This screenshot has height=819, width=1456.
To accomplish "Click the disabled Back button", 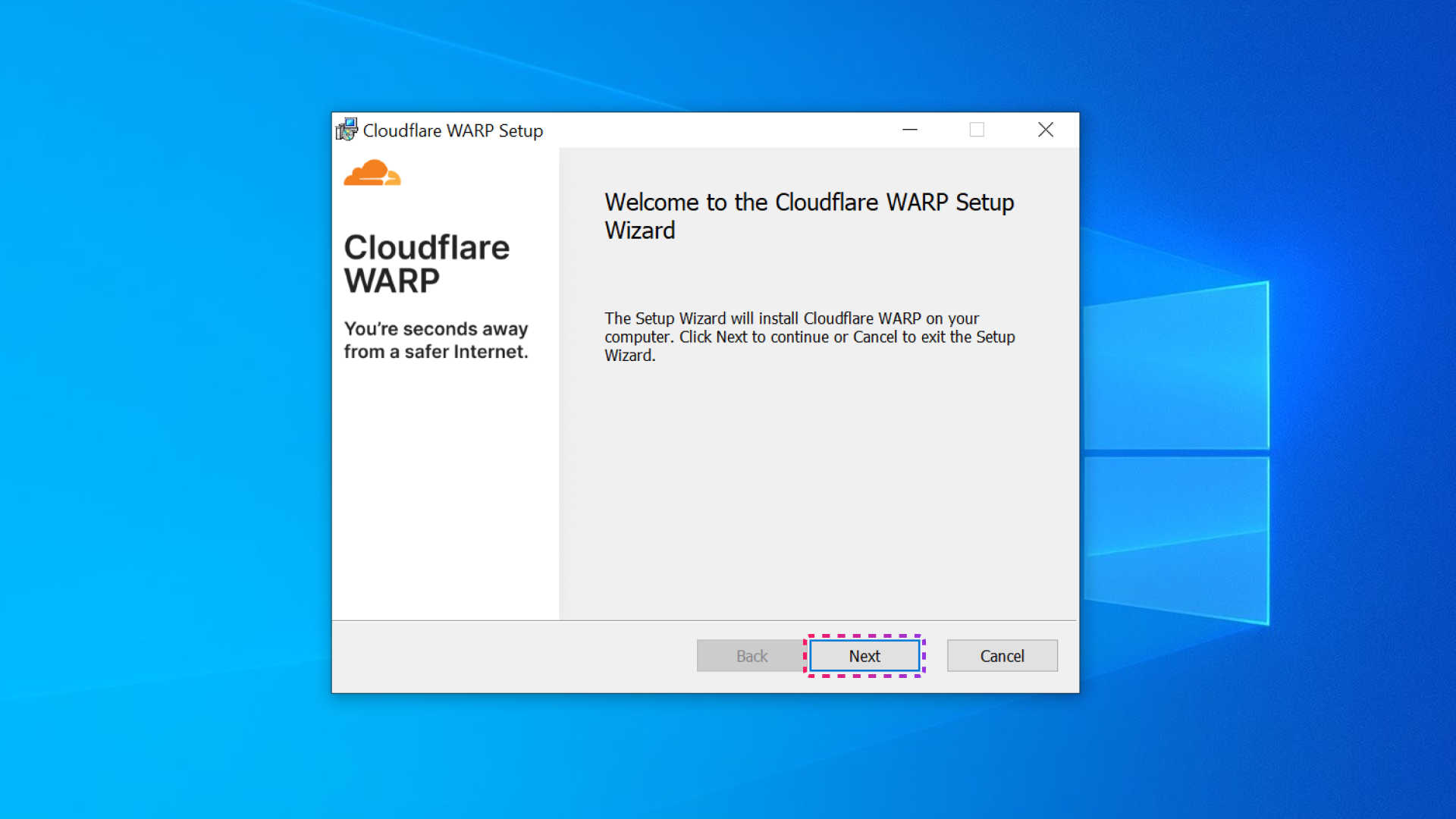I will coord(750,655).
